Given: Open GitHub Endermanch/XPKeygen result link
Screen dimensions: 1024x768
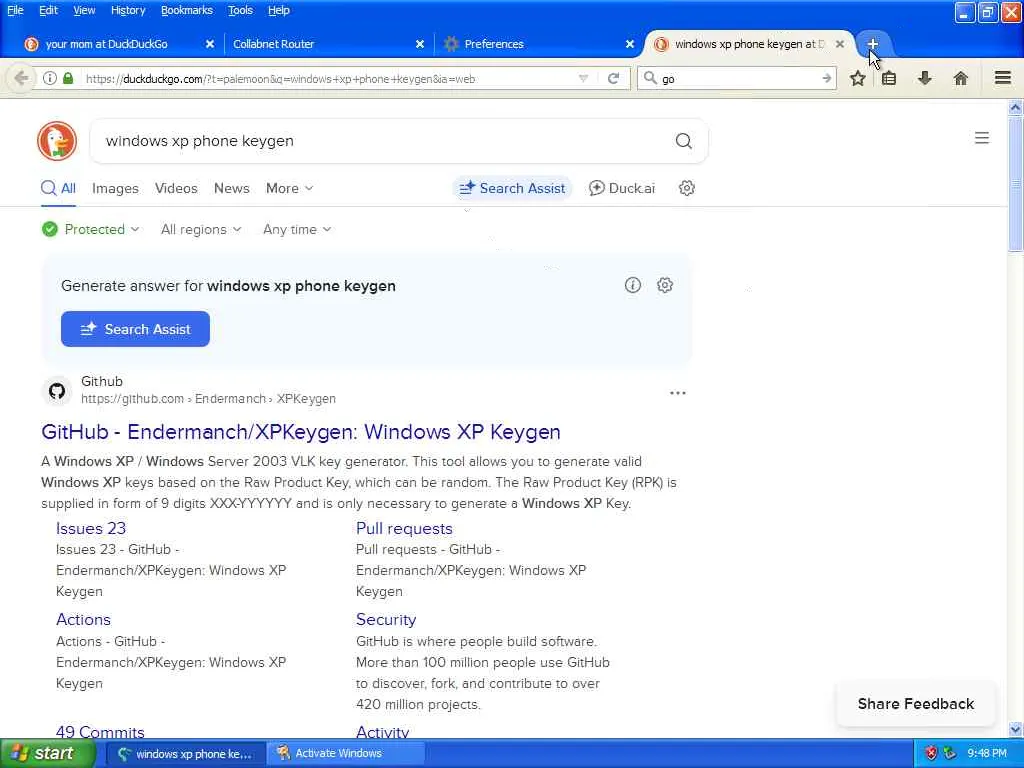Looking at the screenshot, I should pyautogui.click(x=300, y=432).
